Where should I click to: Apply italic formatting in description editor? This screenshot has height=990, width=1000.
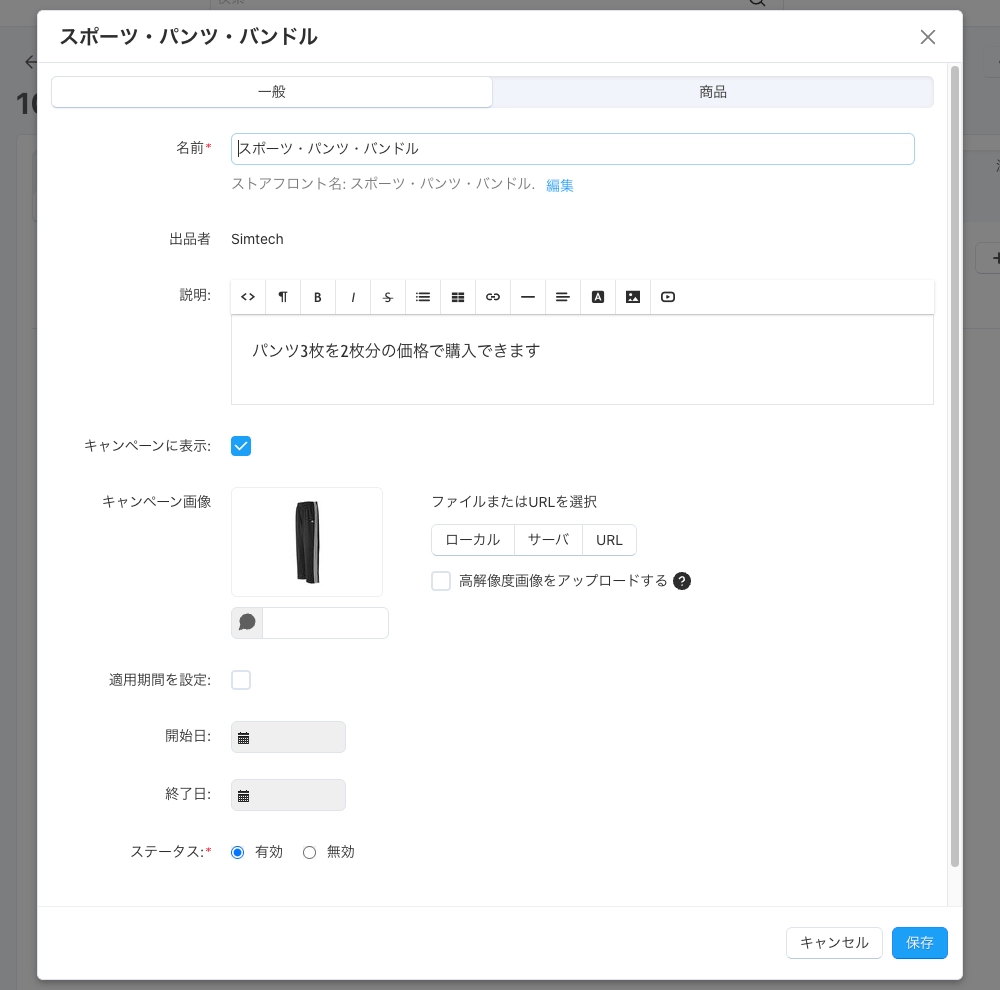[353, 297]
